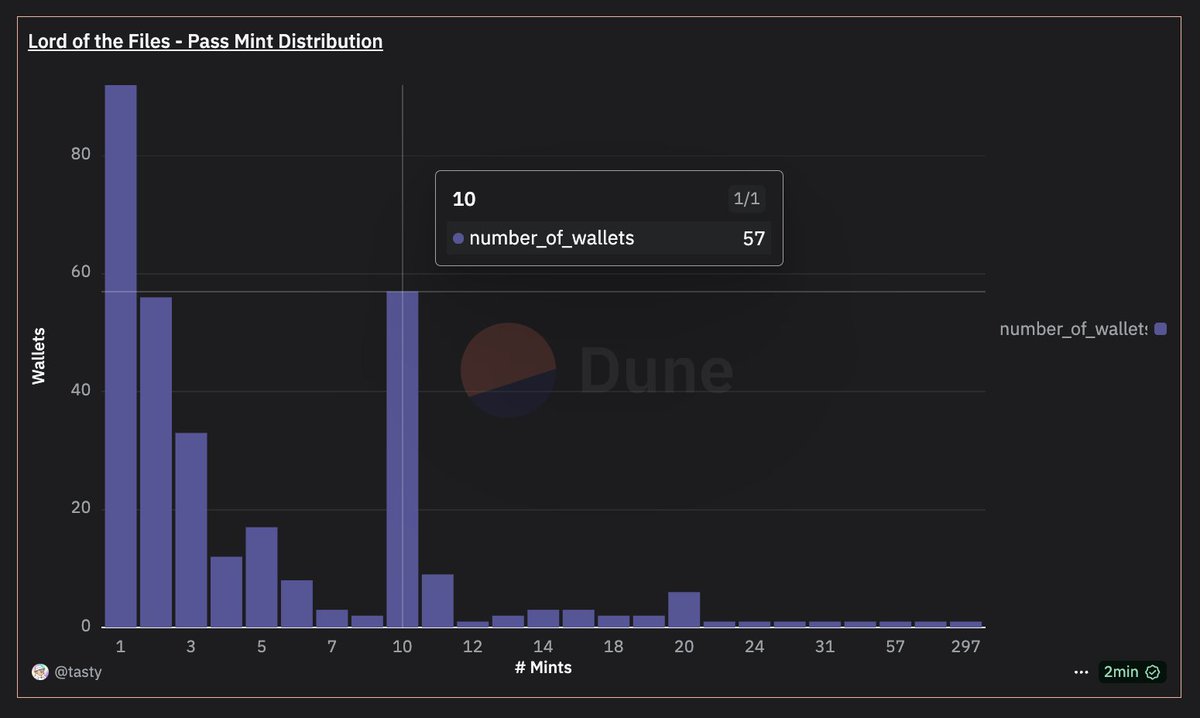Viewport: 1200px width, 718px height.
Task: Click the 57 value on the x-axis
Action: 895,647
